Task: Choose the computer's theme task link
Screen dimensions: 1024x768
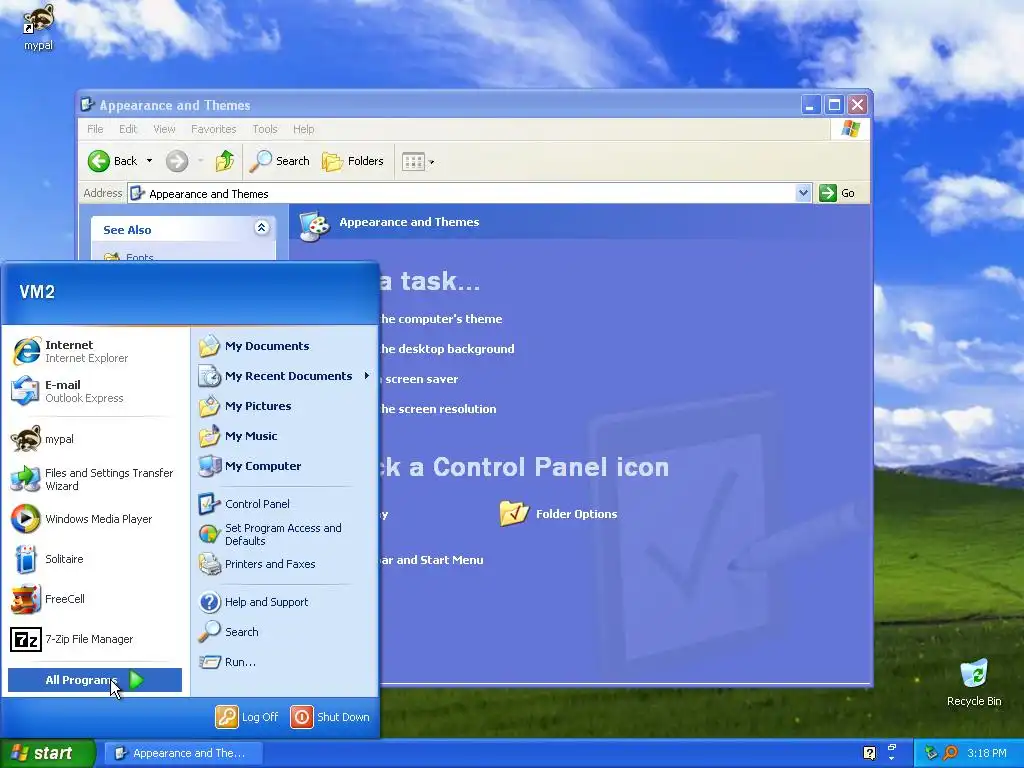Action: point(441,319)
